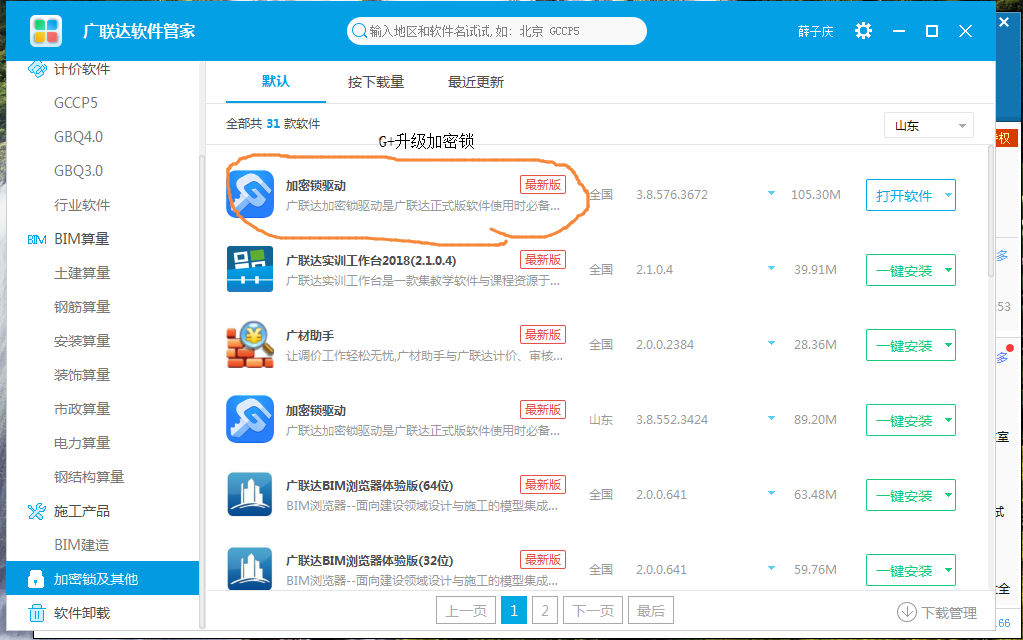This screenshot has height=640, width=1023.
Task: Open dropdown arrow on 广材助手 install button
Action: [x=949, y=345]
